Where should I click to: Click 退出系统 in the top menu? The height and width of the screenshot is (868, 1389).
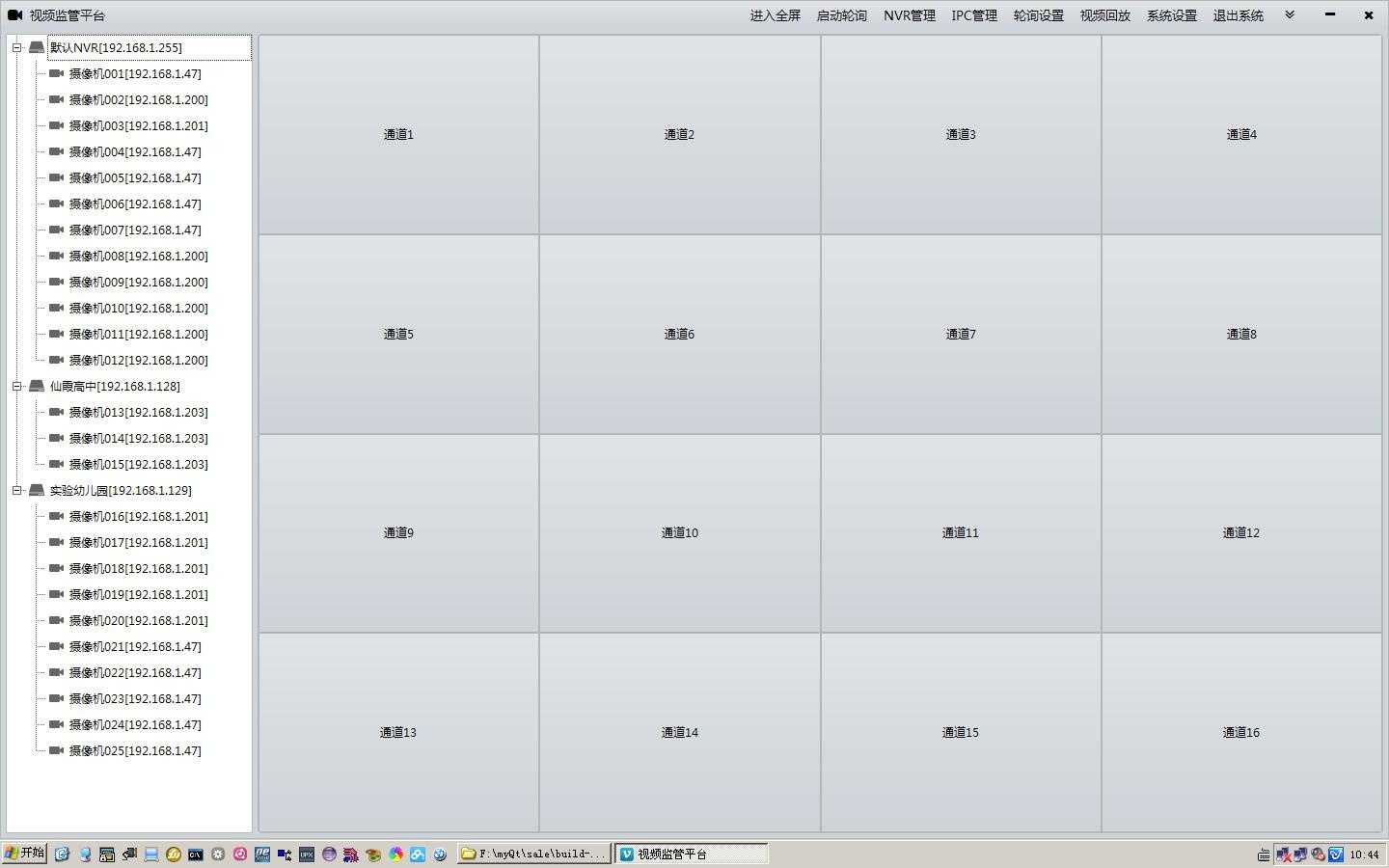(1239, 15)
